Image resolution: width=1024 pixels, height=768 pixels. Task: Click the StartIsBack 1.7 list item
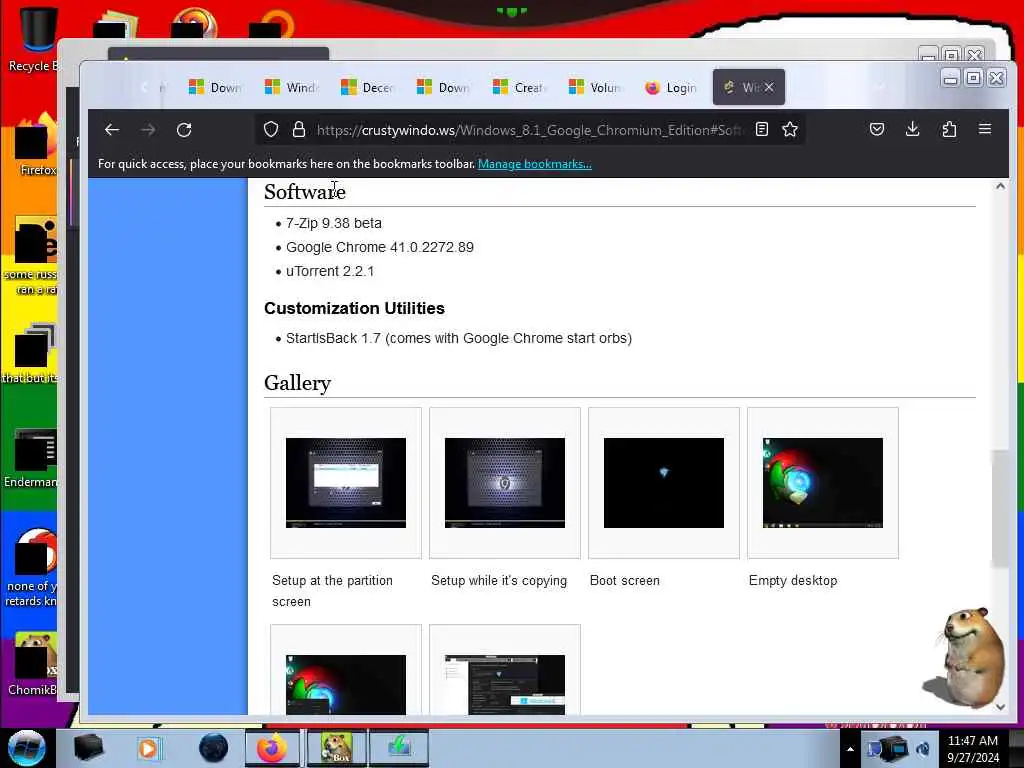point(458,338)
